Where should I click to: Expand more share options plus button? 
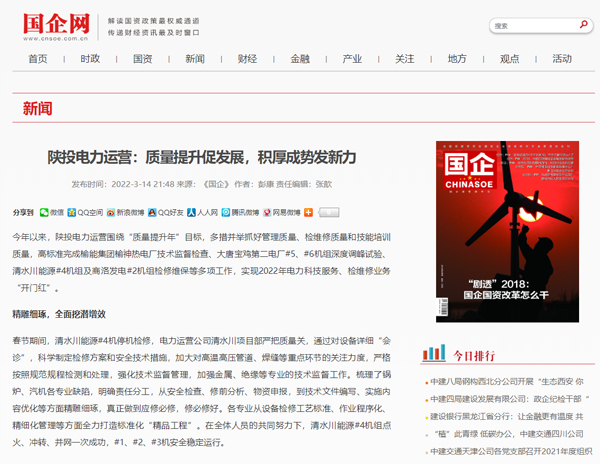309,212
